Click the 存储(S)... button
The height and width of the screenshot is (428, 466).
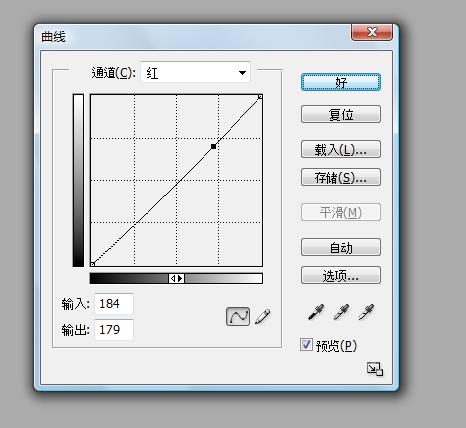tap(341, 177)
